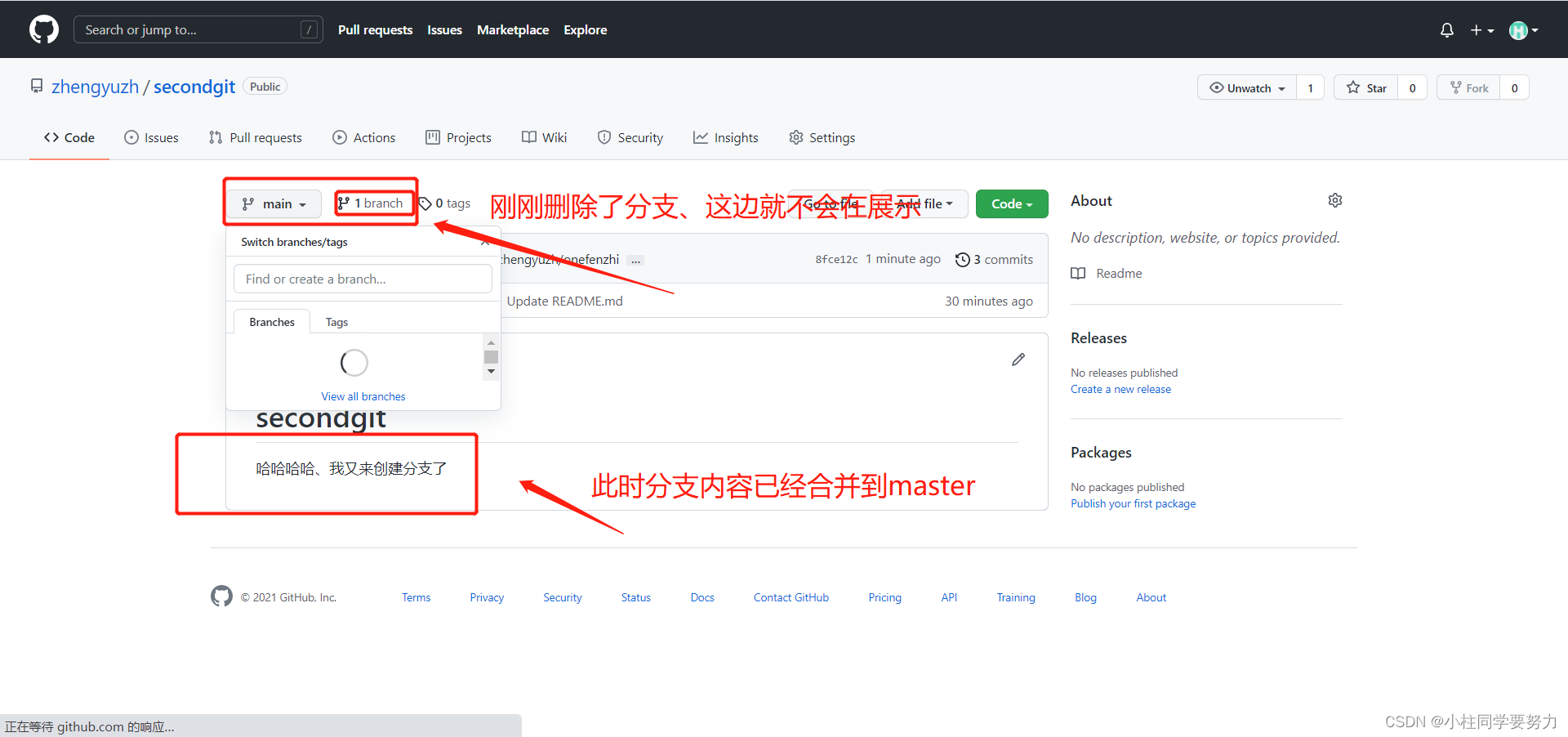Click the Public visibility badge
1568x737 pixels.
265,87
